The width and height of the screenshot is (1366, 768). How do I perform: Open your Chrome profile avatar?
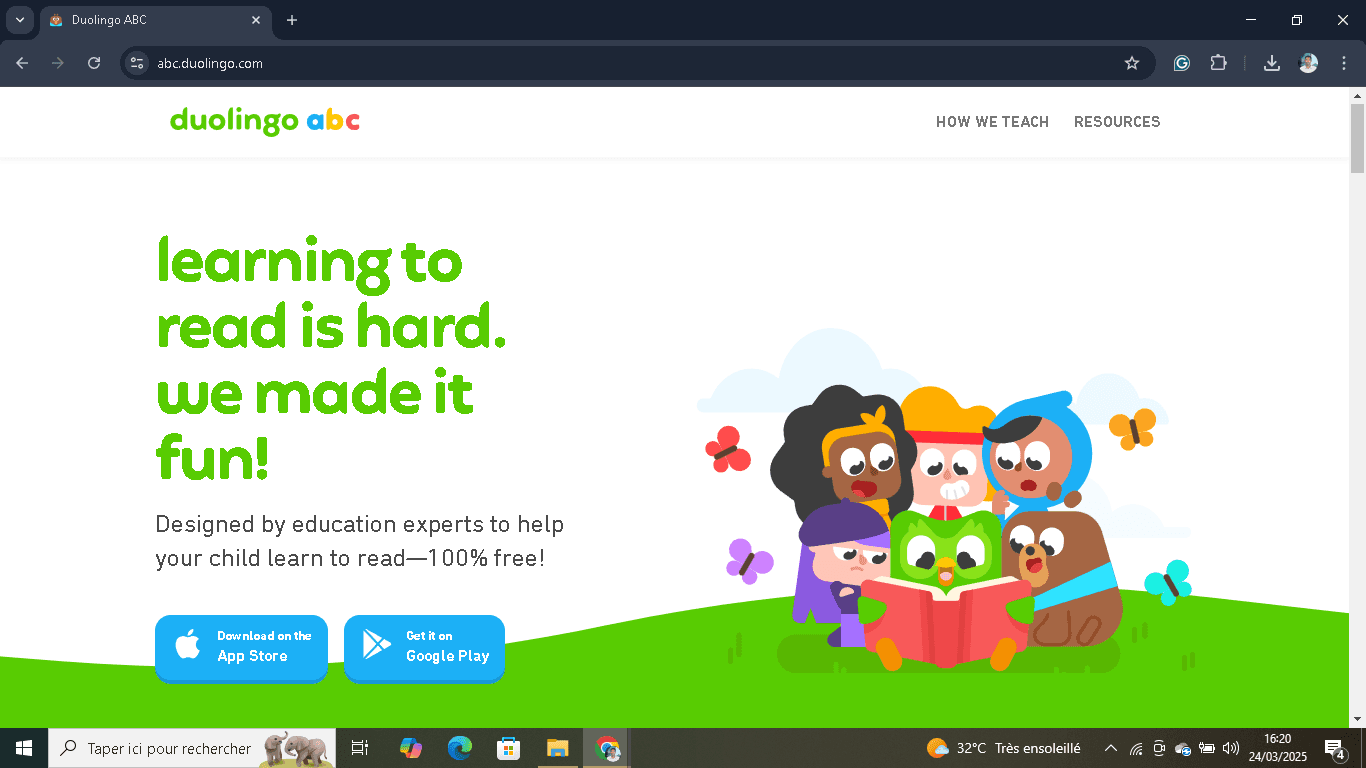[x=1307, y=62]
